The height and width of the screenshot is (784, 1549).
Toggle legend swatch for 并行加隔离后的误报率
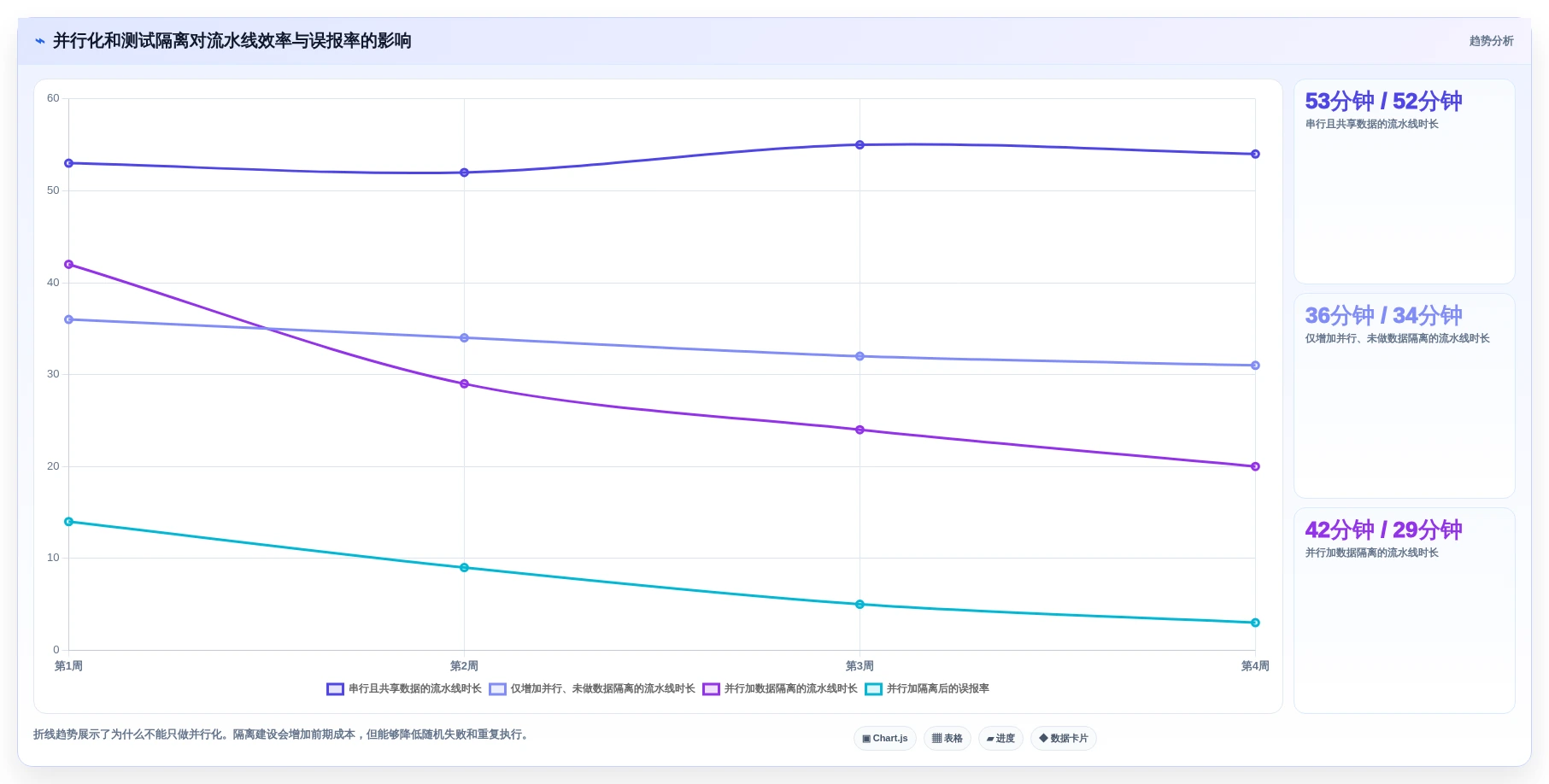click(873, 689)
